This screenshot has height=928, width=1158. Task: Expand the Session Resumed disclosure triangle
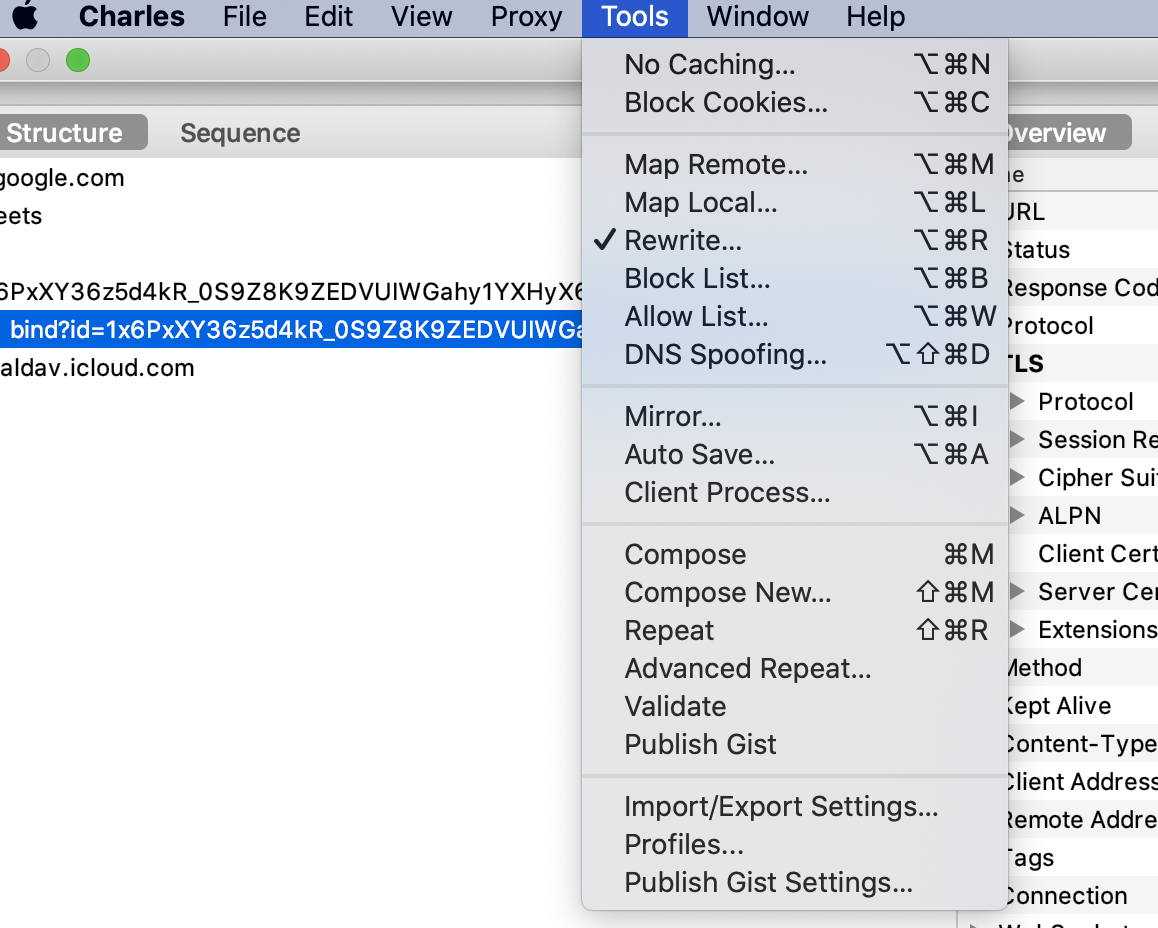click(x=1018, y=440)
